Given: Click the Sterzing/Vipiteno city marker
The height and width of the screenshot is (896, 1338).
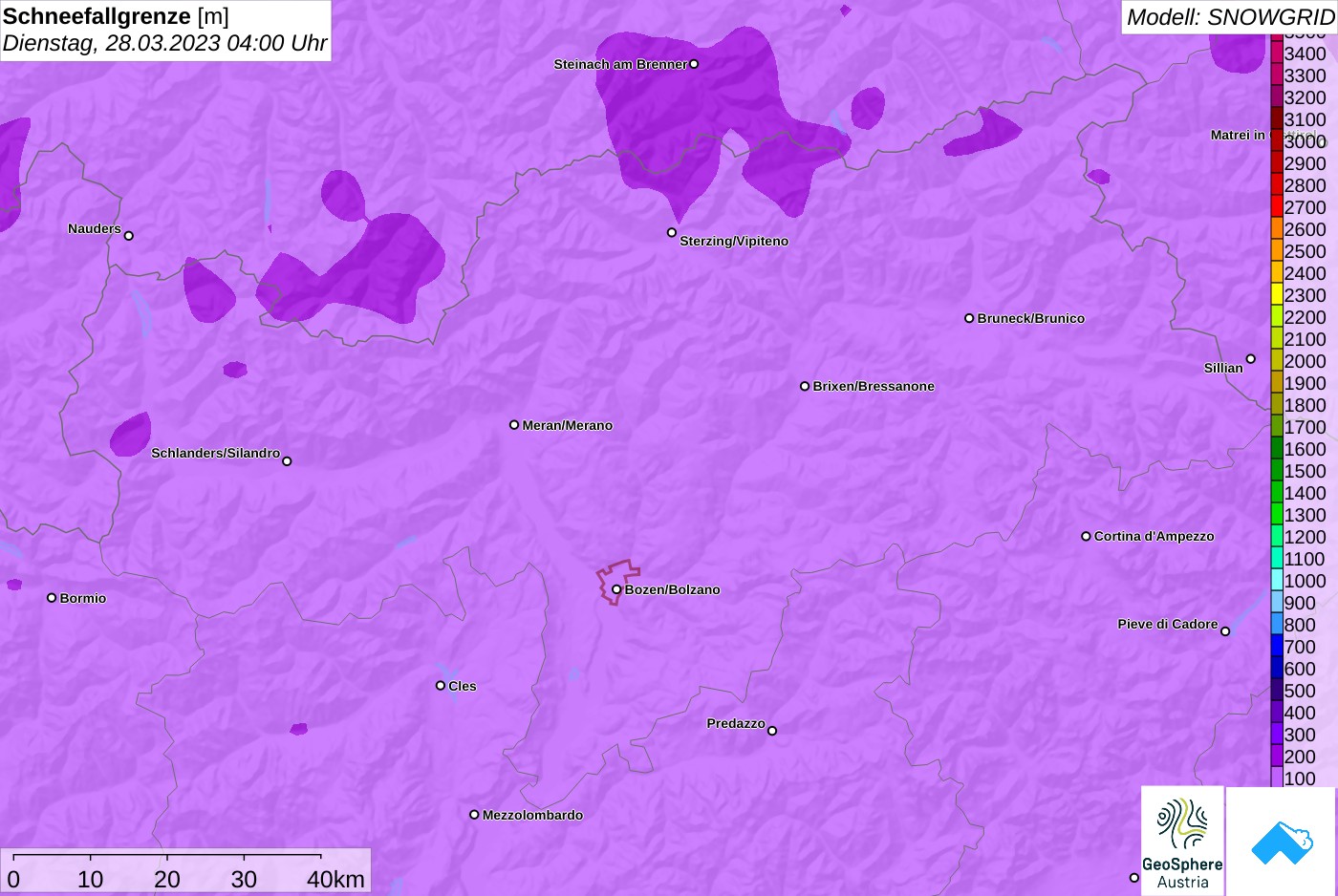Looking at the screenshot, I should point(672,232).
